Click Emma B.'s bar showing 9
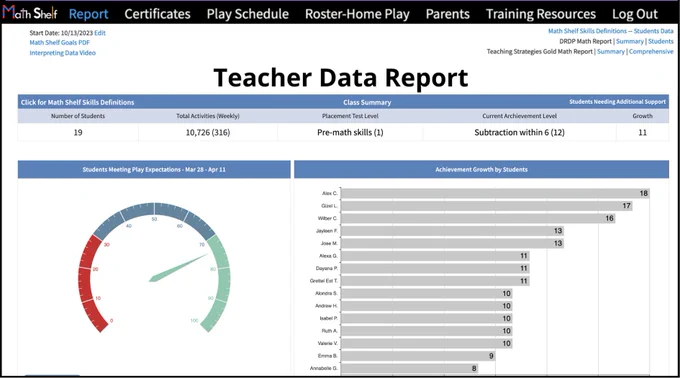Viewport: 680px width, 378px height. [418, 356]
